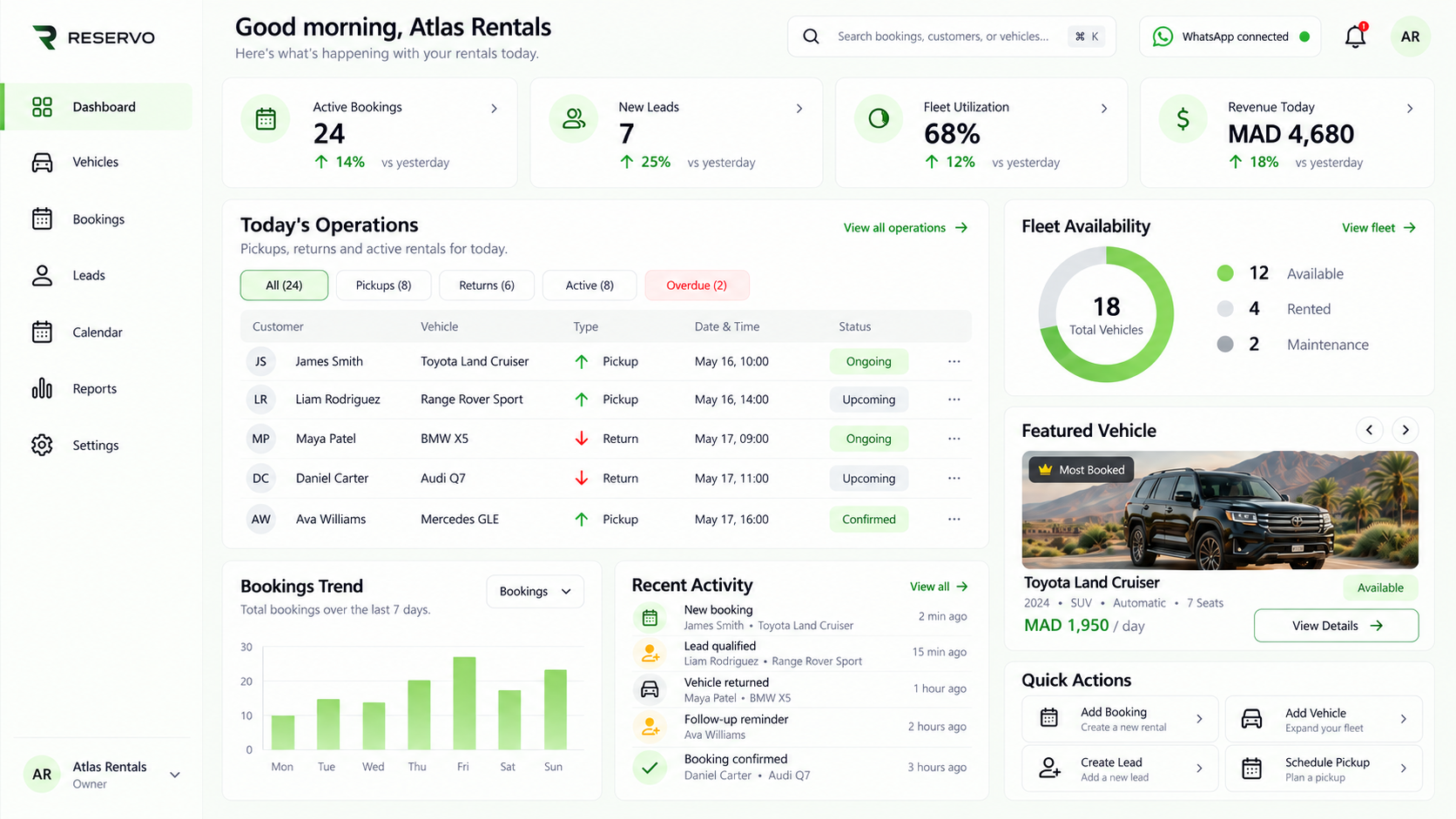Open the notifications bell
Image resolution: width=1456 pixels, height=819 pixels.
[x=1355, y=37]
